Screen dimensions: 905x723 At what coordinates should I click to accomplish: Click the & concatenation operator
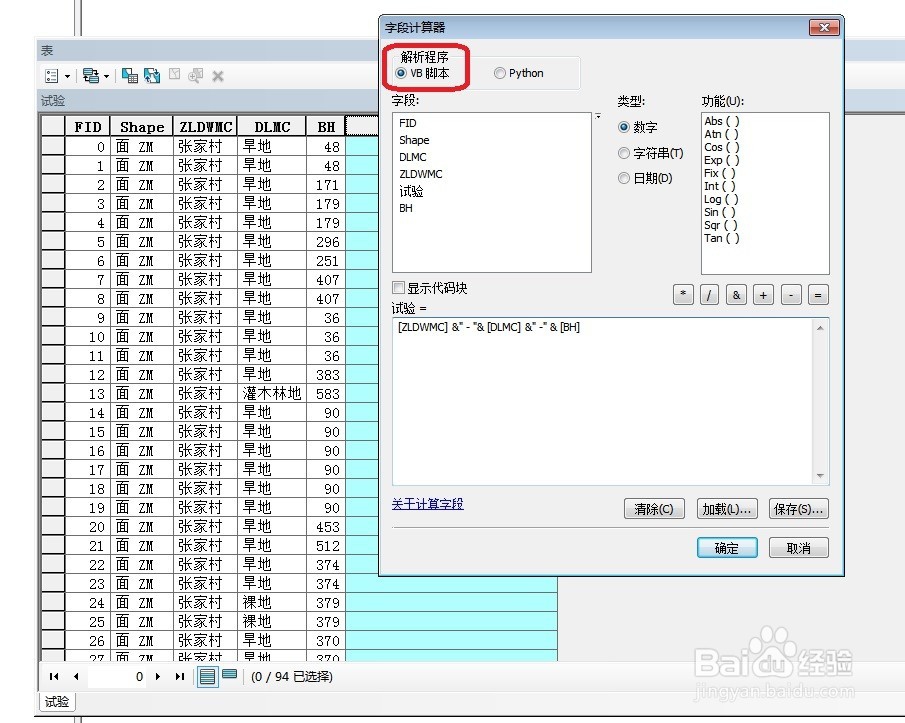click(735, 294)
